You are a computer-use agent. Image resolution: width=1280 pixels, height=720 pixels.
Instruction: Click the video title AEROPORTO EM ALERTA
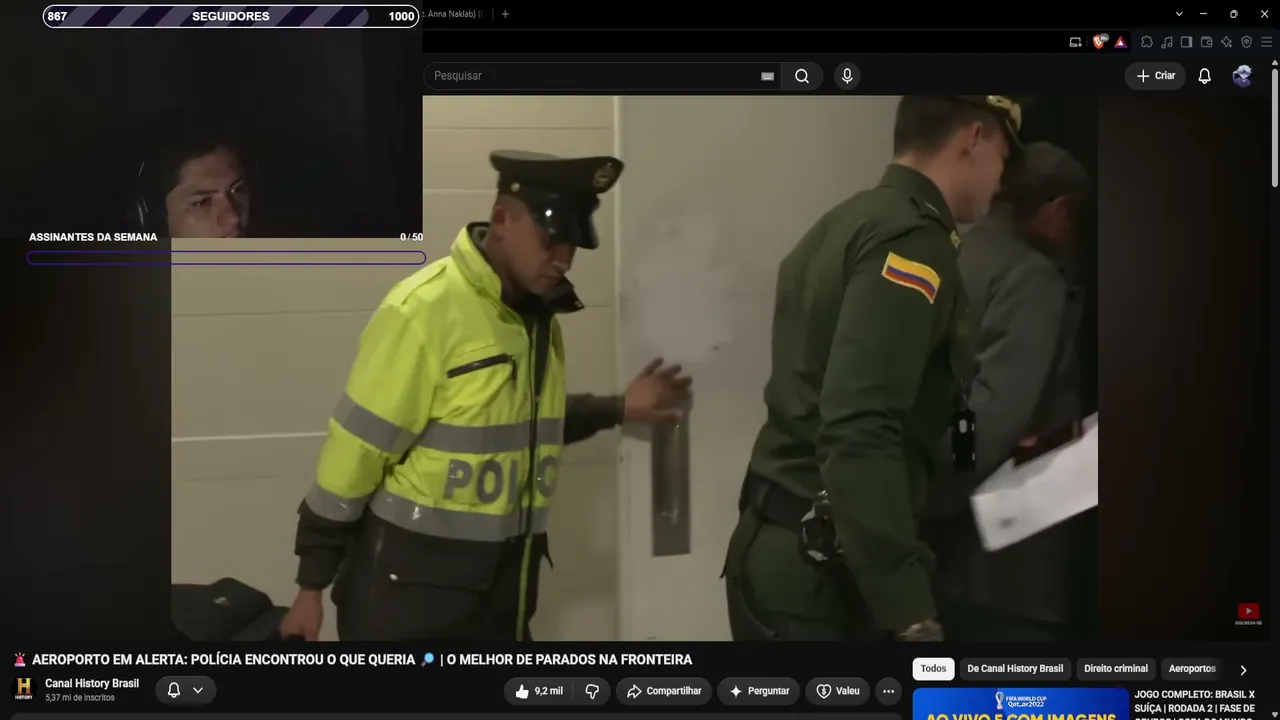(x=362, y=660)
